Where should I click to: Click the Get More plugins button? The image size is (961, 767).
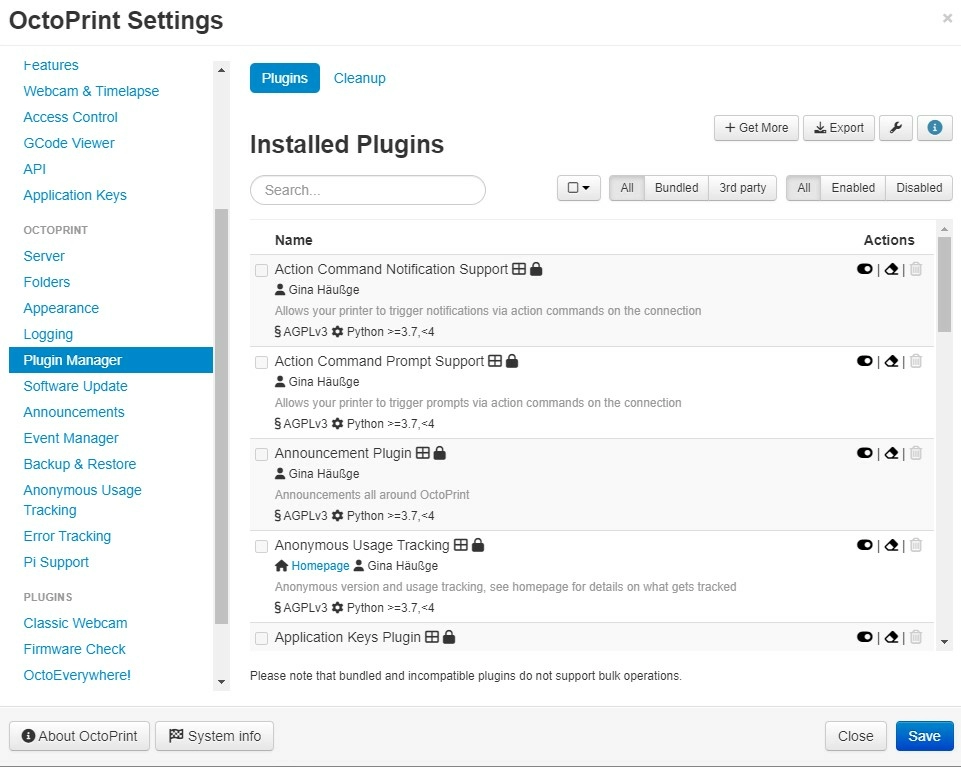[756, 128]
